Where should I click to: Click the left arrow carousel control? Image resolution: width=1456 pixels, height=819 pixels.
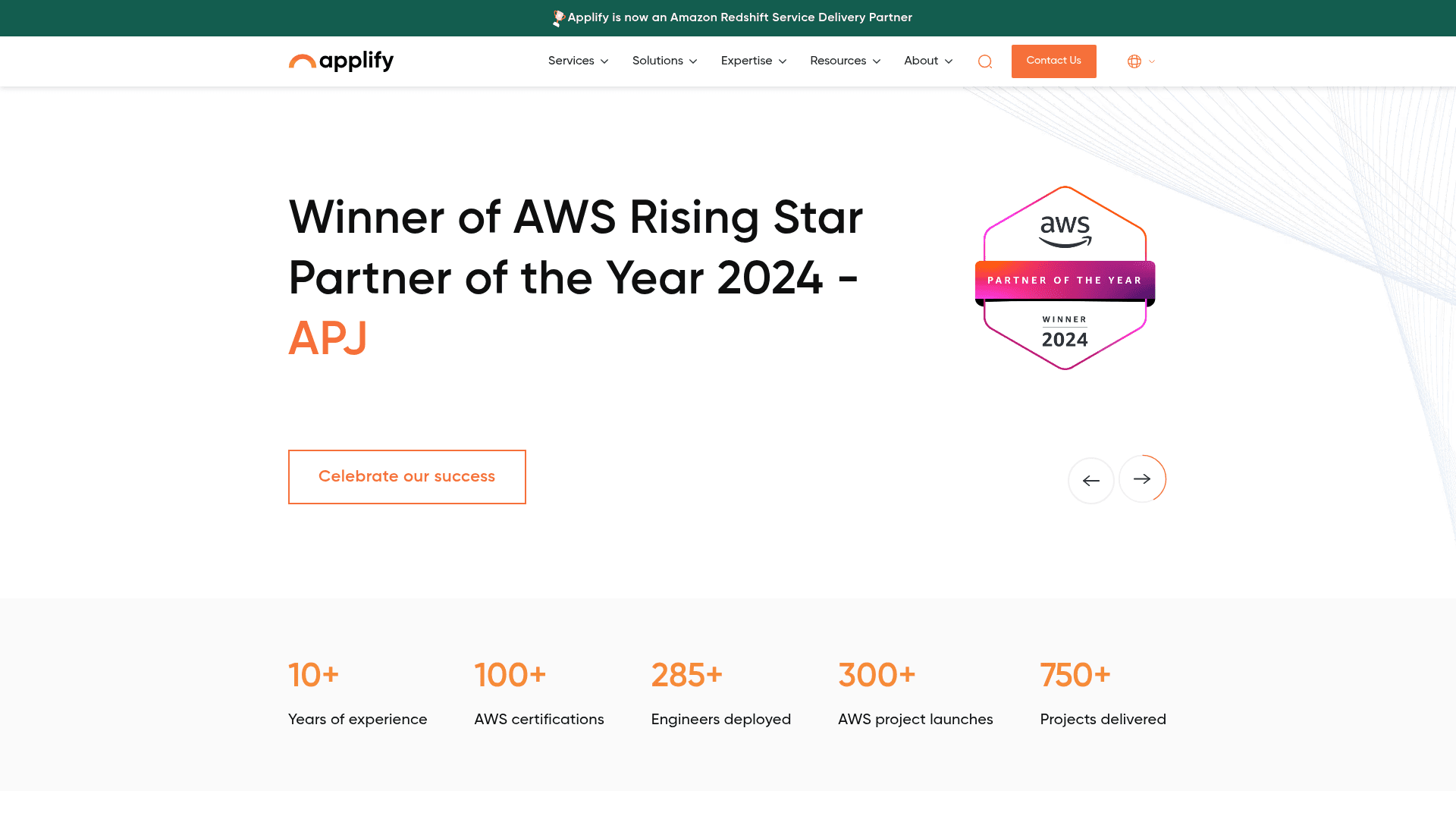pos(1090,480)
